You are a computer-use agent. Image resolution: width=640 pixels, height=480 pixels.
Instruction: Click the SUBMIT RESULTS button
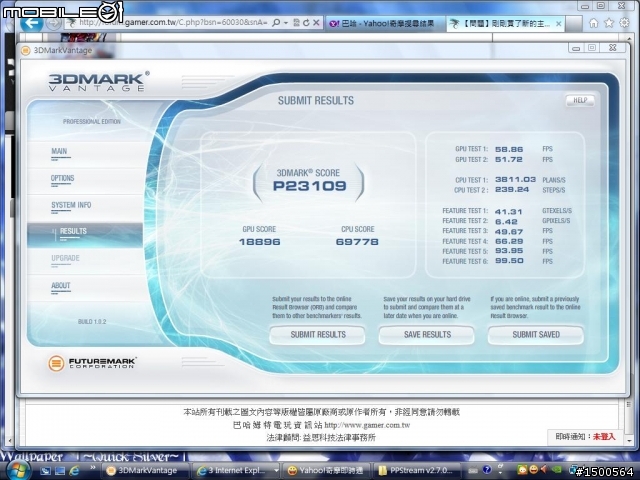click(x=318, y=335)
